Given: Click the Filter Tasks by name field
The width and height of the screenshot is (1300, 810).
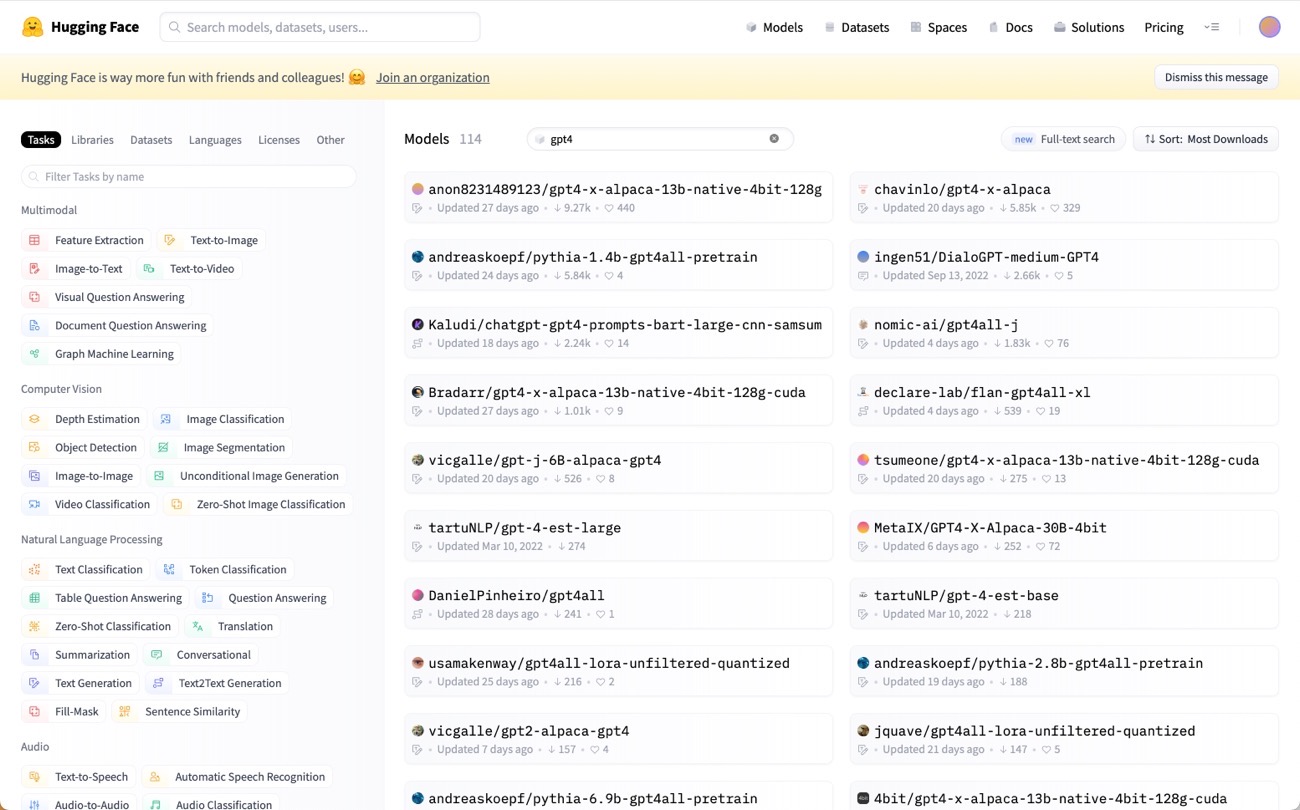Looking at the screenshot, I should coord(189,177).
